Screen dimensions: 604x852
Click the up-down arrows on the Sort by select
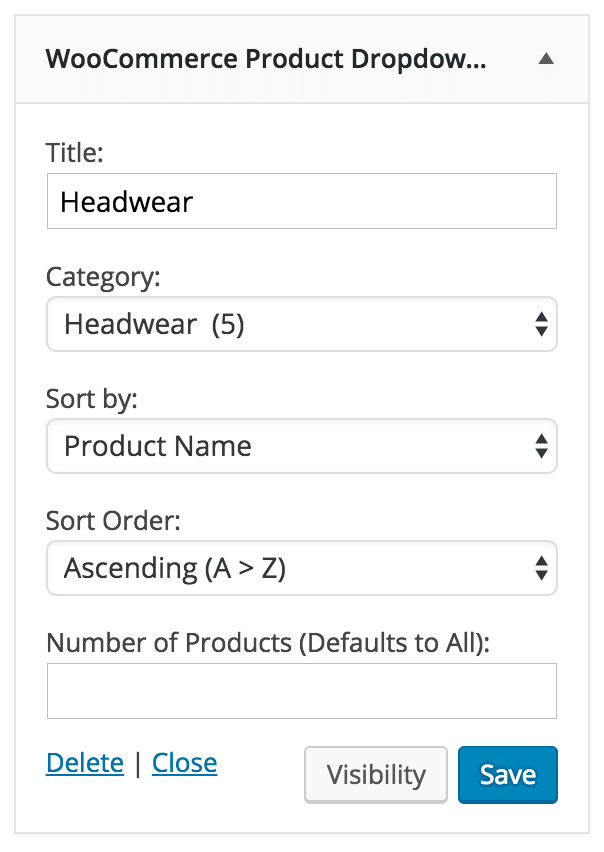(x=541, y=446)
